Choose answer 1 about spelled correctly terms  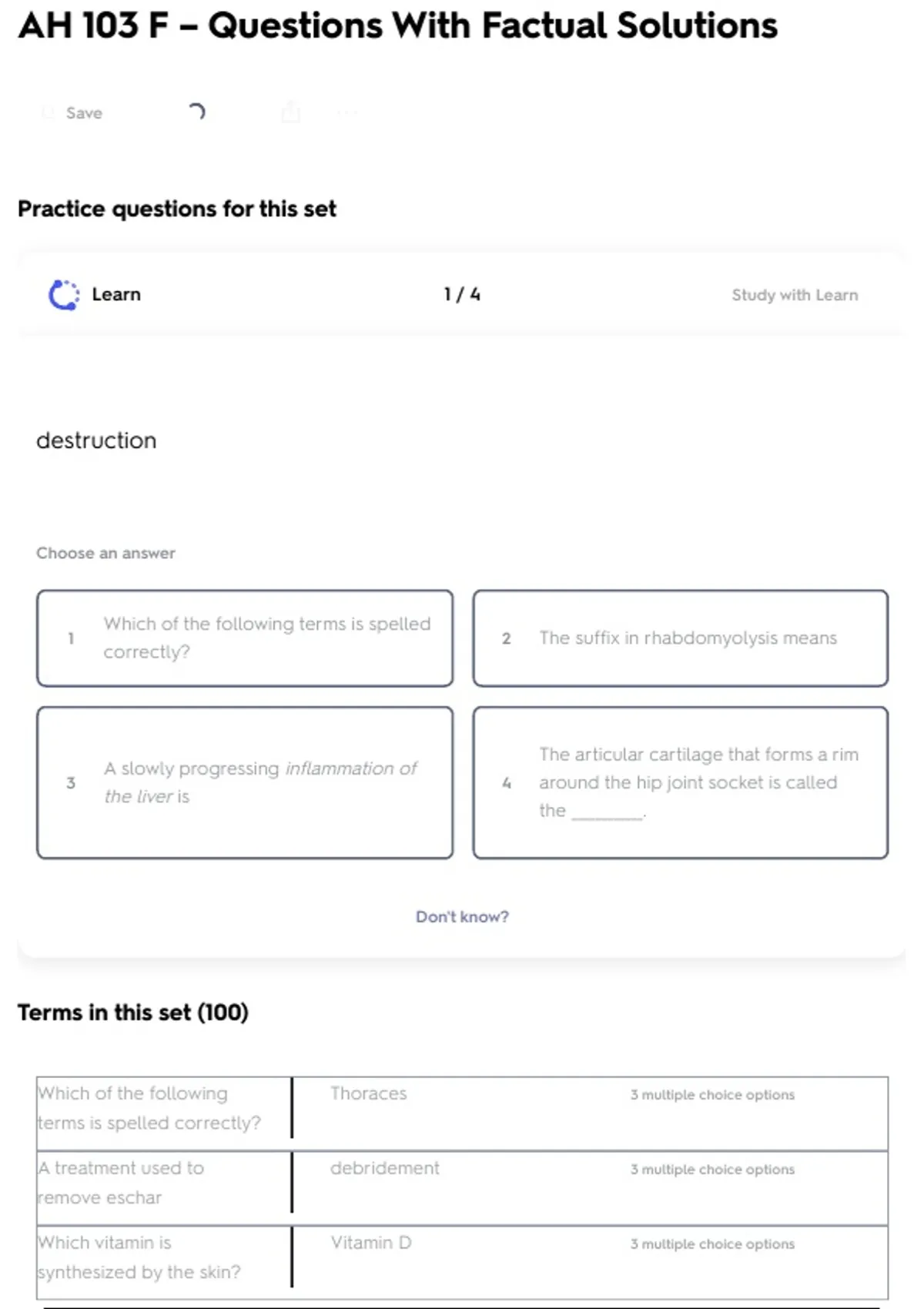(x=245, y=638)
